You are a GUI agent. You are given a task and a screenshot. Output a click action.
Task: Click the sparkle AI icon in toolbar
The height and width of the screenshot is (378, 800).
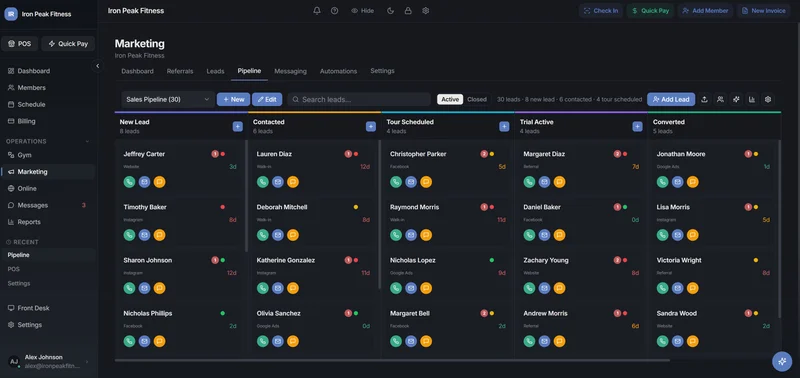tap(736, 99)
